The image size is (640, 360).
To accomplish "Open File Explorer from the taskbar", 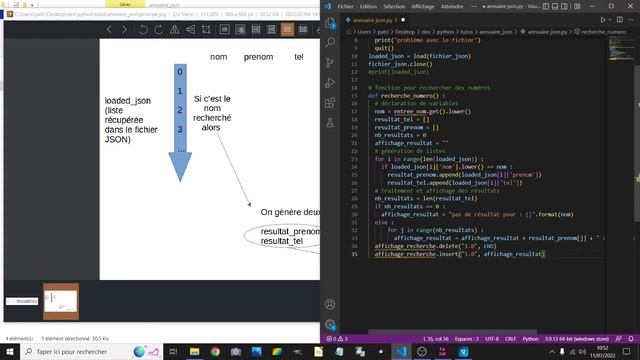I will (x=195, y=351).
